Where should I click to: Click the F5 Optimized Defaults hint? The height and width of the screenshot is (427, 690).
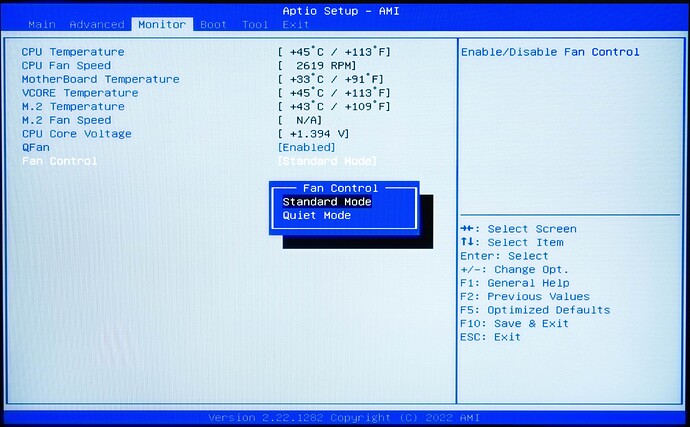click(x=535, y=310)
